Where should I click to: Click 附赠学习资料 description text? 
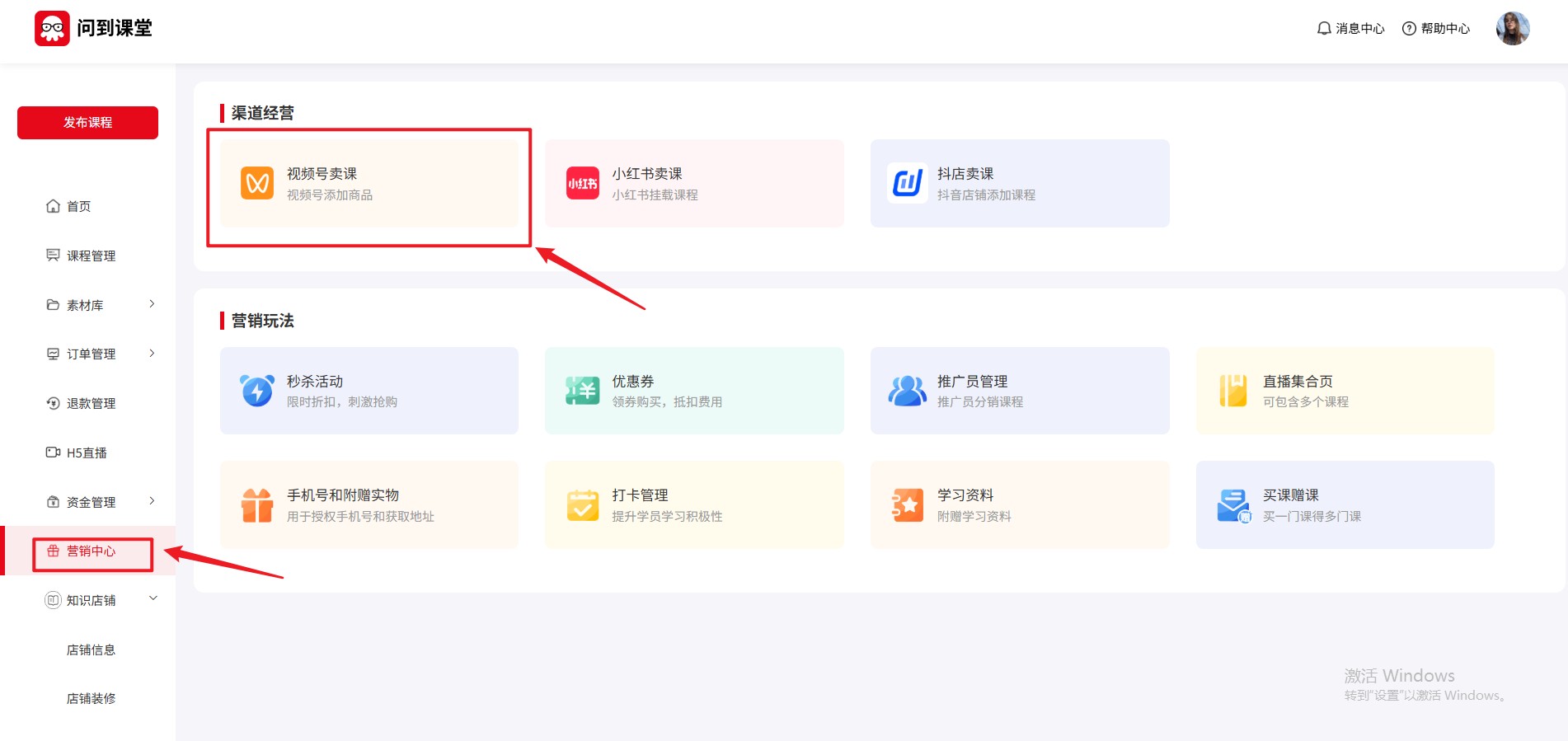click(x=974, y=517)
